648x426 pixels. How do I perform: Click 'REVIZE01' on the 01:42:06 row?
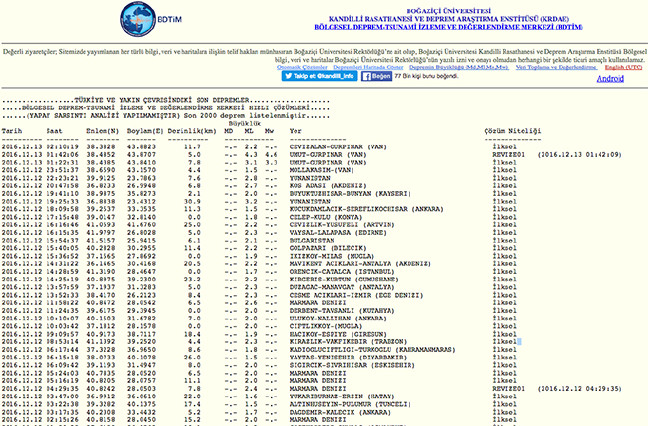(508, 155)
